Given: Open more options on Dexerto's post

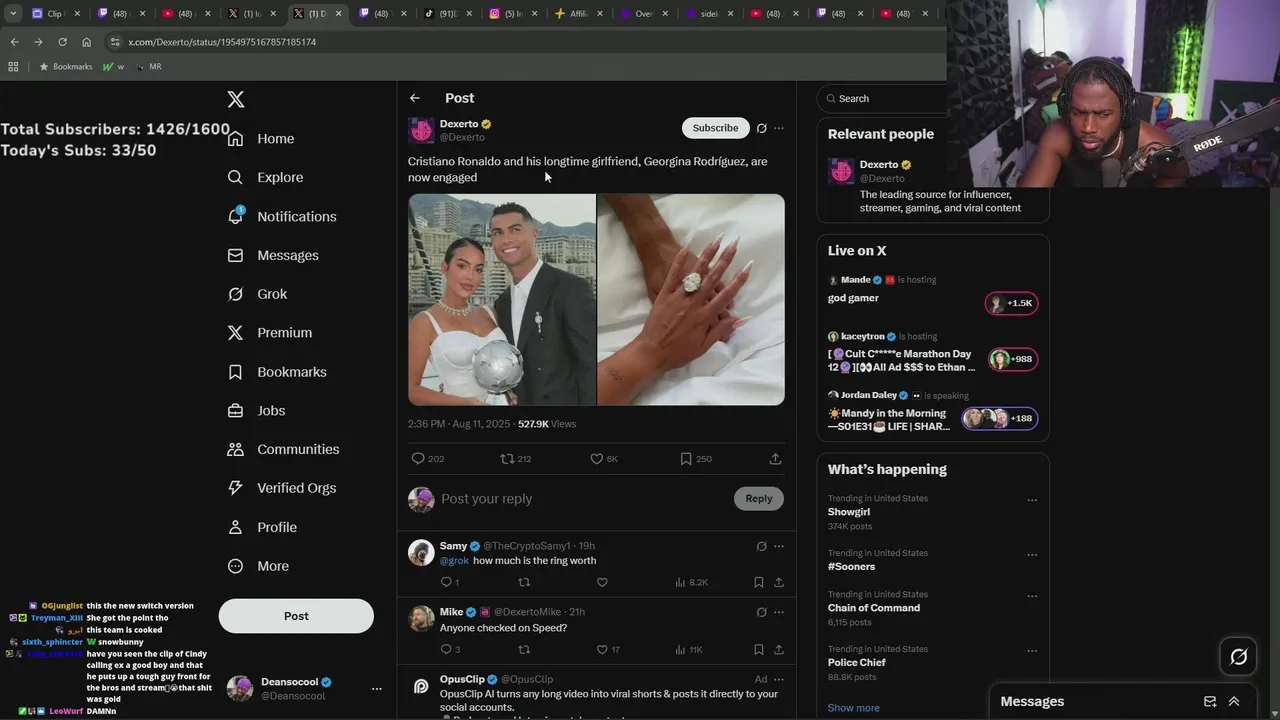Looking at the screenshot, I should [779, 128].
